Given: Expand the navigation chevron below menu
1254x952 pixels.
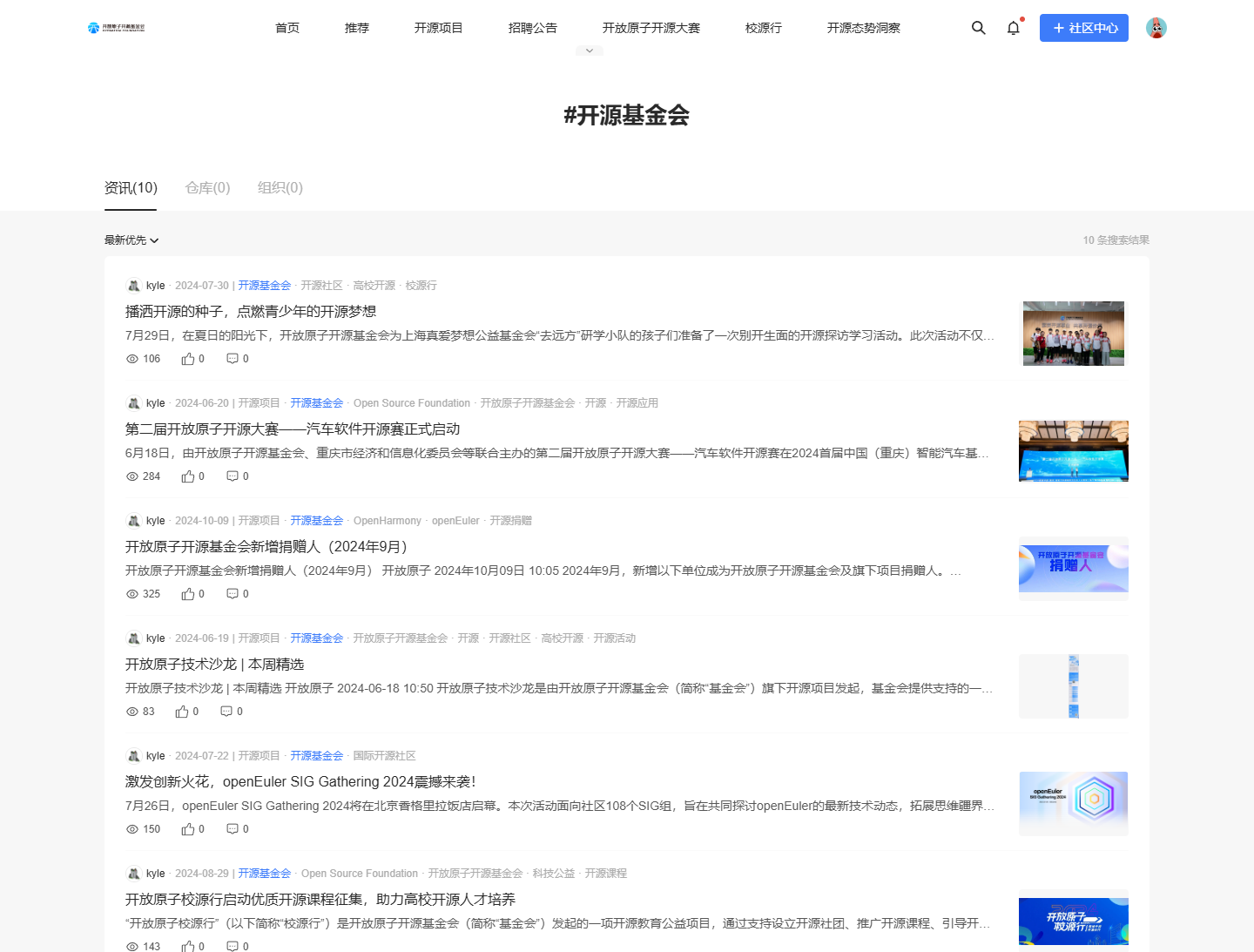Looking at the screenshot, I should coord(590,51).
